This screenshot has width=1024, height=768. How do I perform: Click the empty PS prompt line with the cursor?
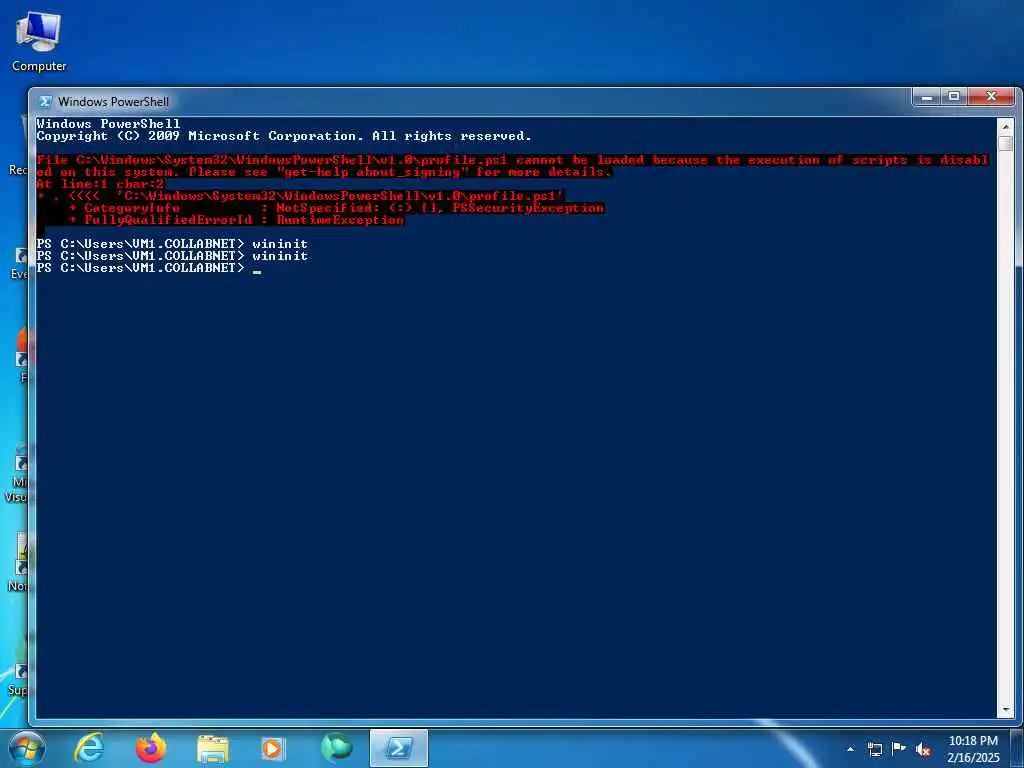[x=149, y=268]
